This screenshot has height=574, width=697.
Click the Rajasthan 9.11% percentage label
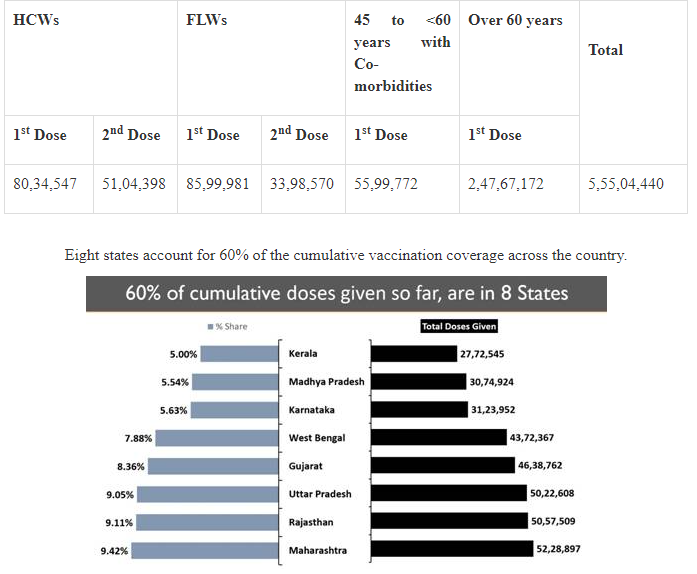tap(117, 522)
